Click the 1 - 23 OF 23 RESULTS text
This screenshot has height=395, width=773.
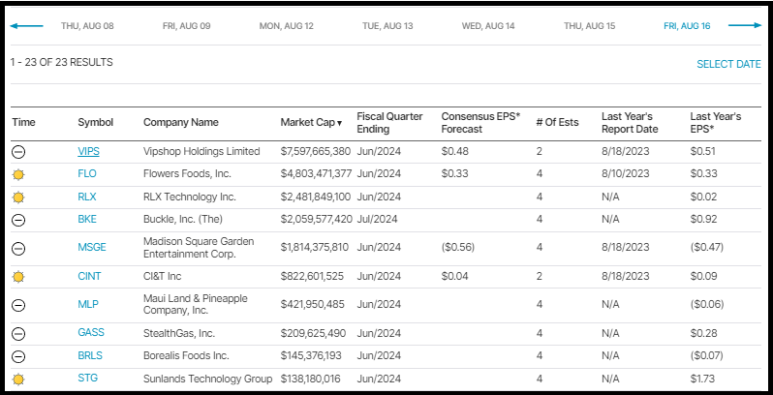coord(62,63)
